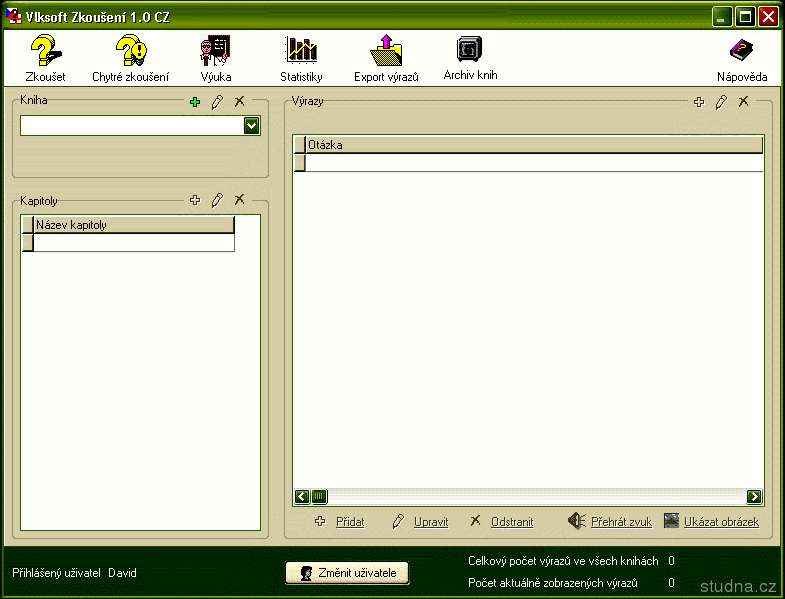Viewport: 785px width, 599px height.
Task: Add a new chapter in Kapitoly panel
Action: coord(195,200)
